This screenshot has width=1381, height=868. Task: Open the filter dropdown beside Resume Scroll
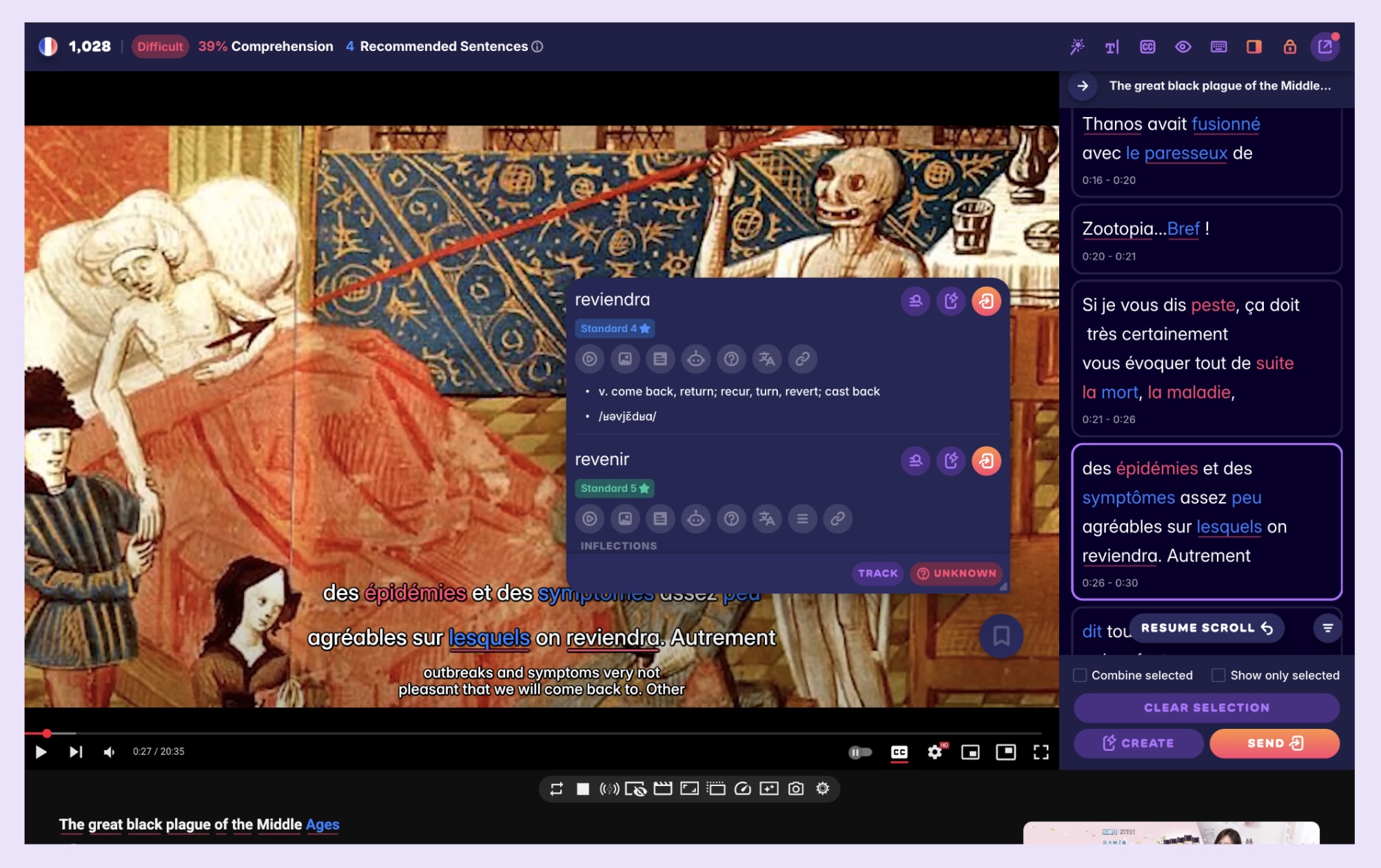[x=1326, y=628]
